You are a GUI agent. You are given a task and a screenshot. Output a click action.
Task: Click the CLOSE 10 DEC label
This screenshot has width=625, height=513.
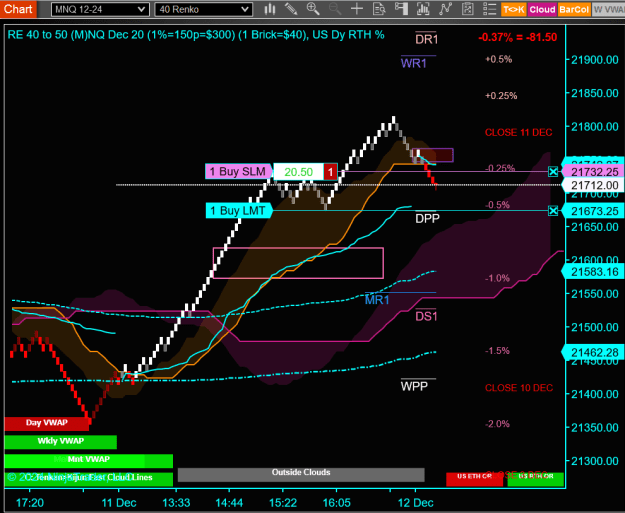(x=519, y=388)
